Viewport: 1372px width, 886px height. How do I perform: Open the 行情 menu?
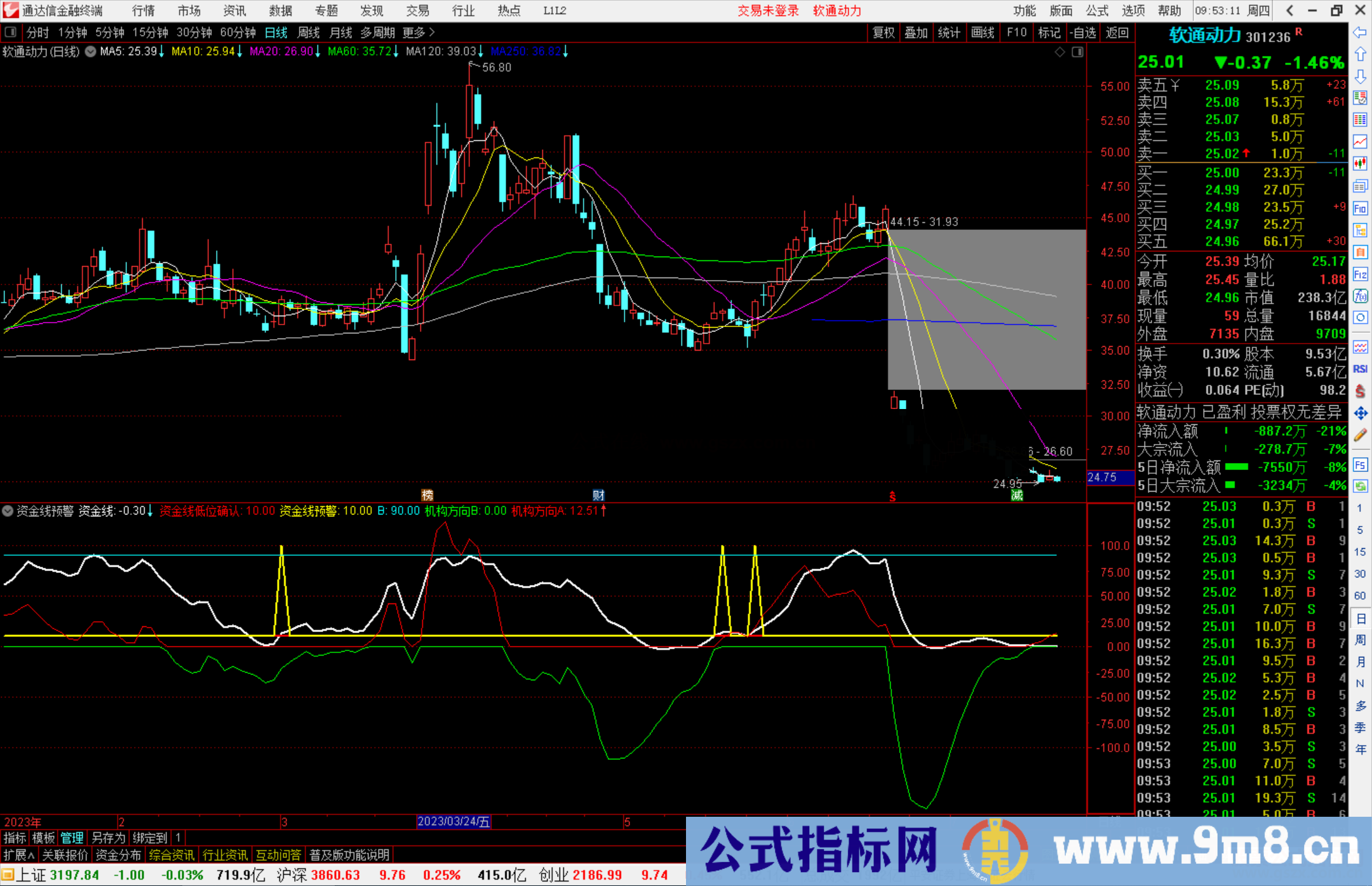144,11
